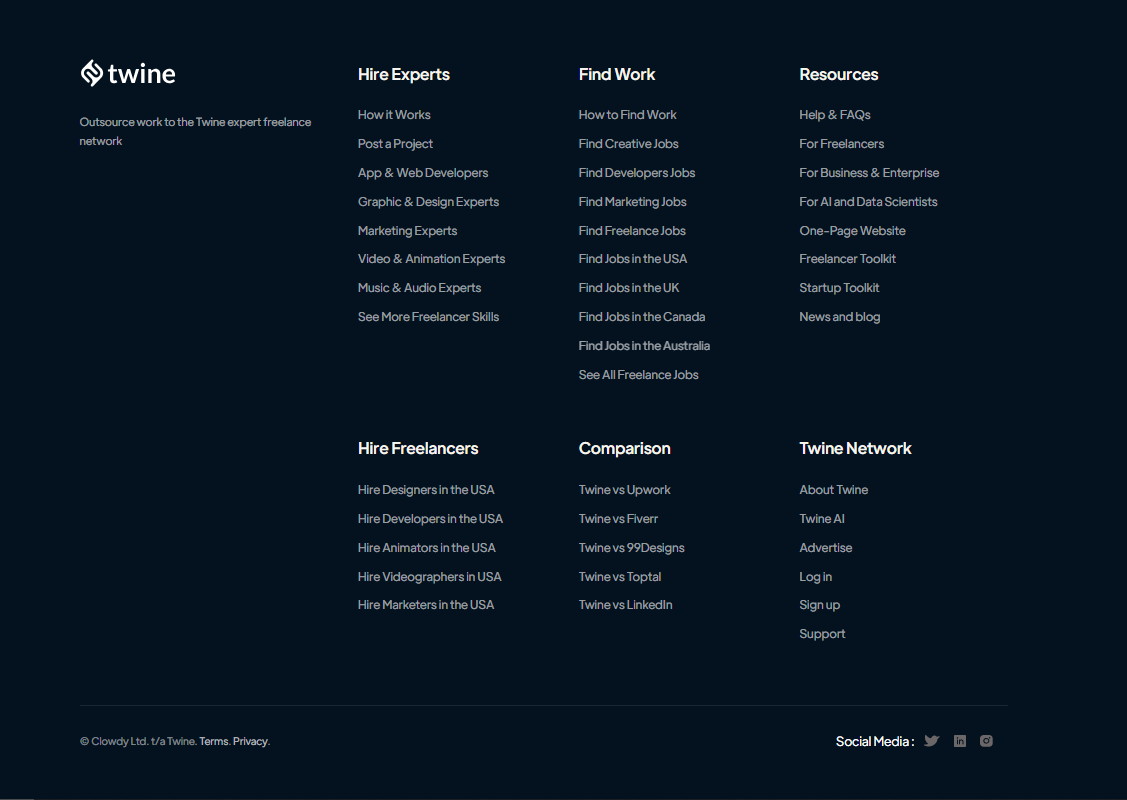Open the Privacy link

(250, 741)
